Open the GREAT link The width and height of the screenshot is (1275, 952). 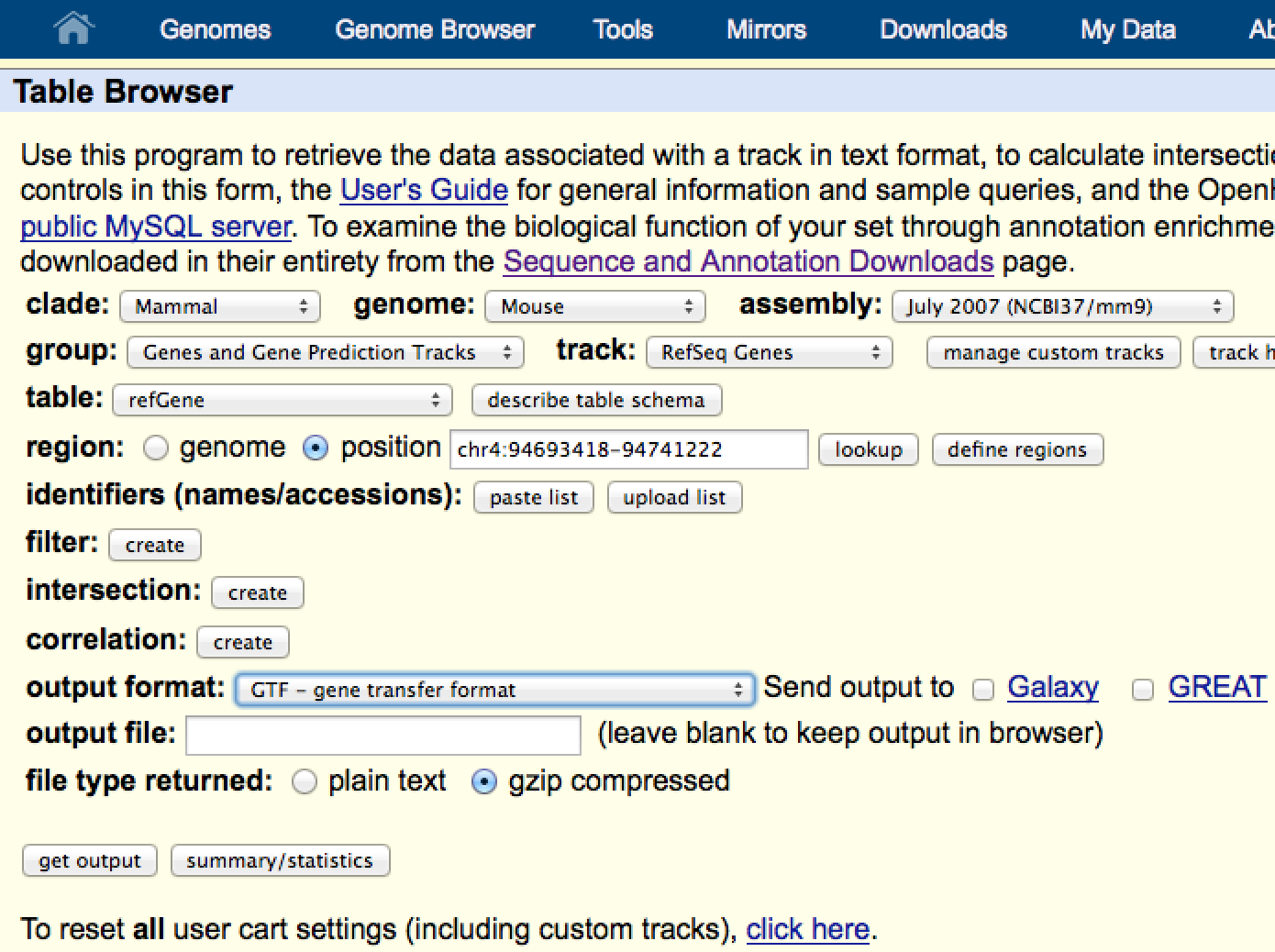pyautogui.click(x=1217, y=687)
